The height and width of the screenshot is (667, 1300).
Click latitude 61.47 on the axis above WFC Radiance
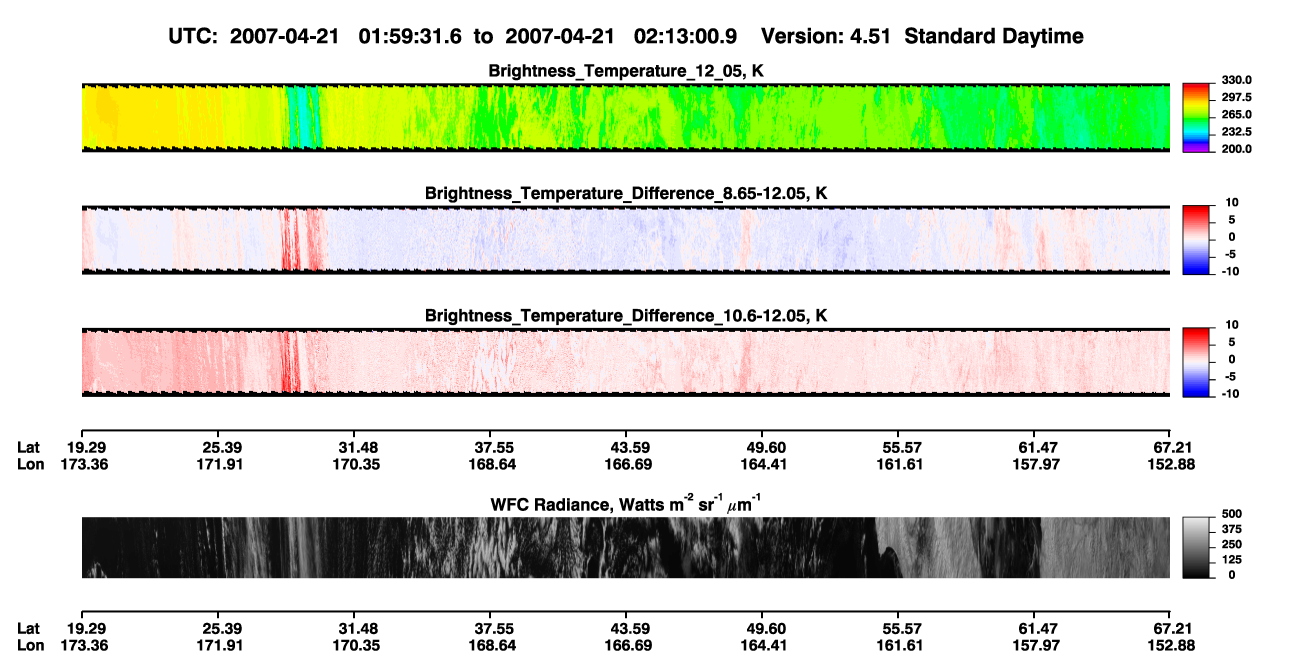(1038, 447)
